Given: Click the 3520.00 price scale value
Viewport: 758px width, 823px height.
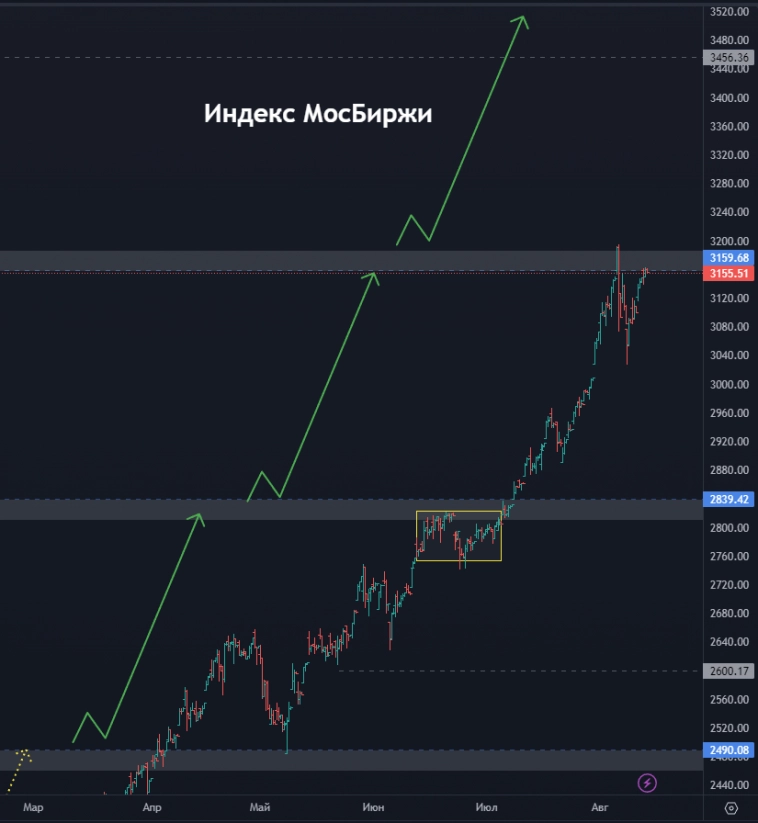Looking at the screenshot, I should coord(729,12).
